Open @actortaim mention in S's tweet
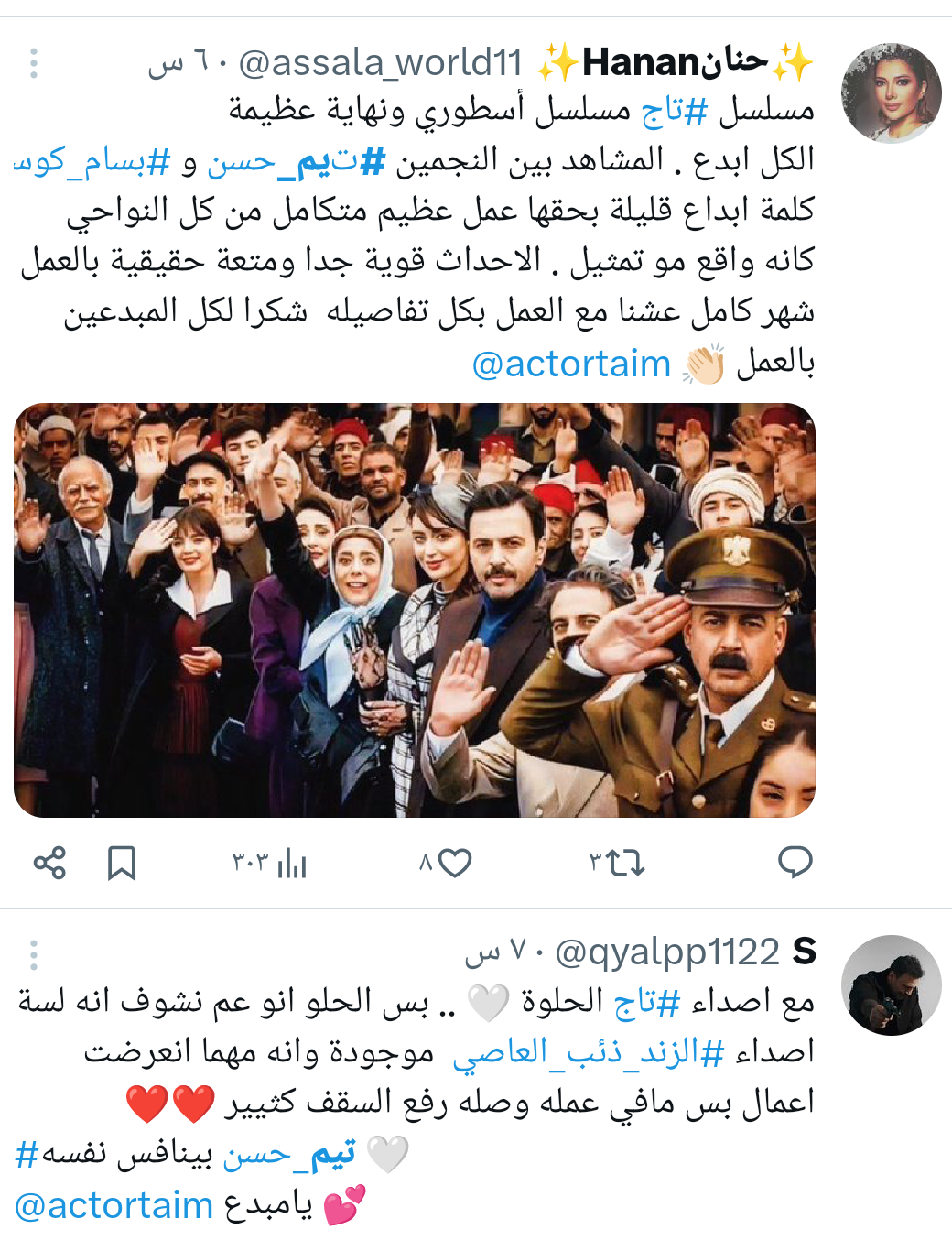 coord(114,1205)
